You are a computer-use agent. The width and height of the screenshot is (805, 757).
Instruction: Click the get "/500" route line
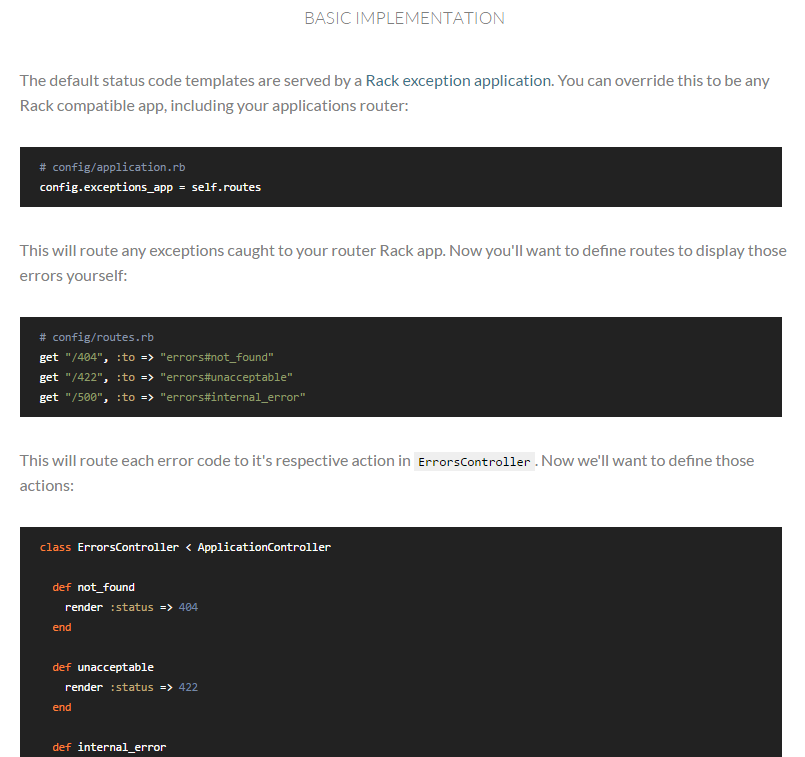[x=172, y=397]
